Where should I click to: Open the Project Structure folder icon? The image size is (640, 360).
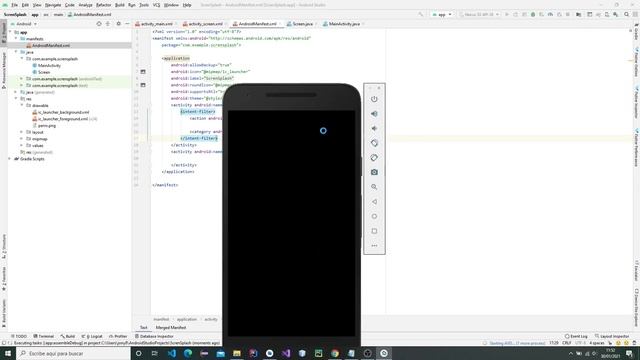[578, 14]
